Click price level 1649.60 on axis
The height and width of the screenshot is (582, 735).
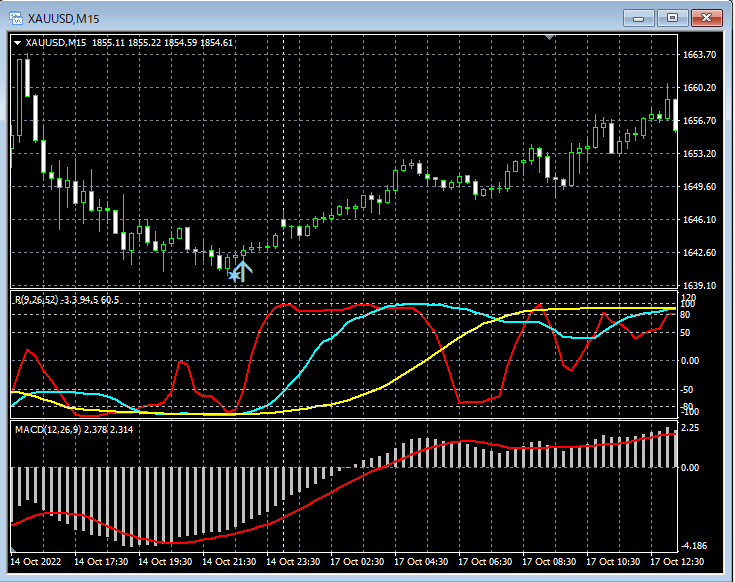pos(699,187)
